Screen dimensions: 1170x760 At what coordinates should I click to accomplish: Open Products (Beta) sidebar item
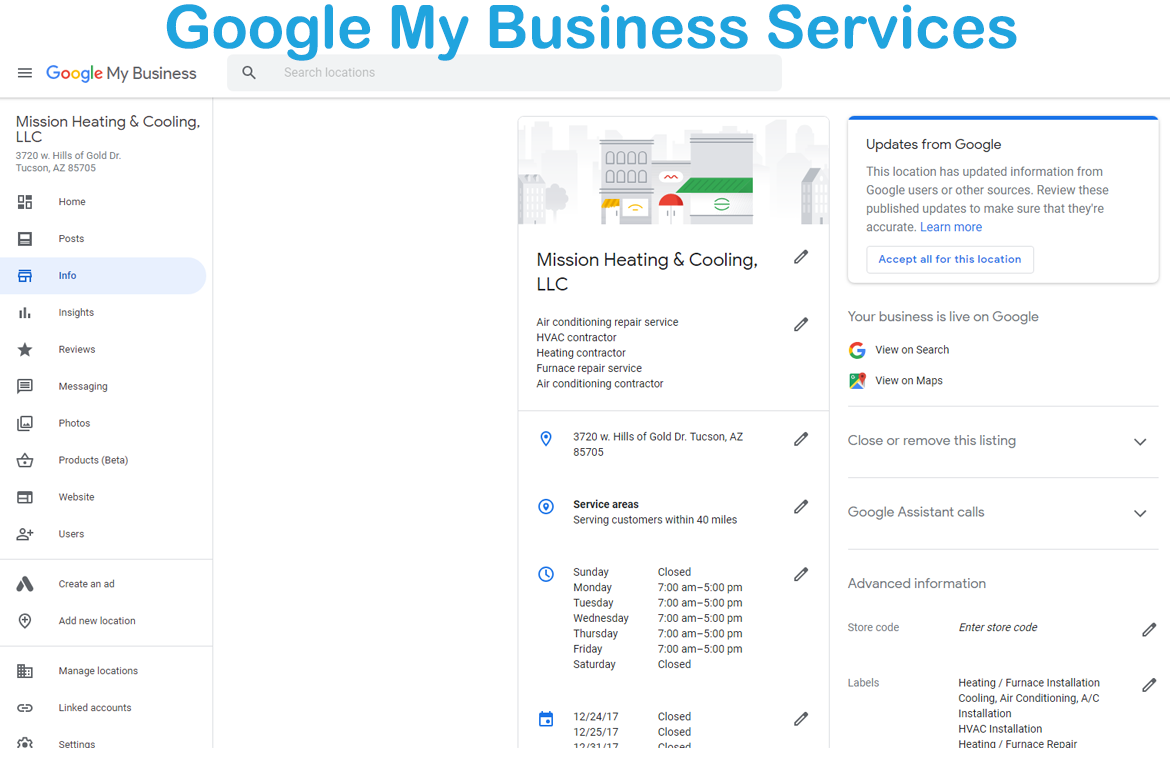coord(93,461)
